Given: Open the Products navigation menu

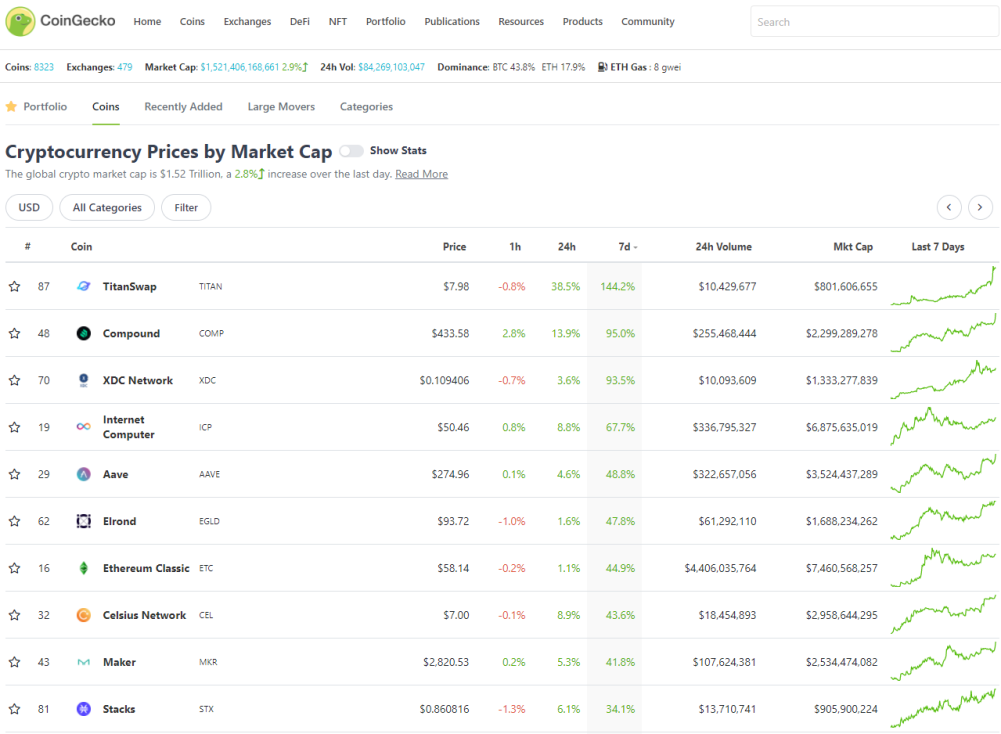Looking at the screenshot, I should (x=582, y=22).
